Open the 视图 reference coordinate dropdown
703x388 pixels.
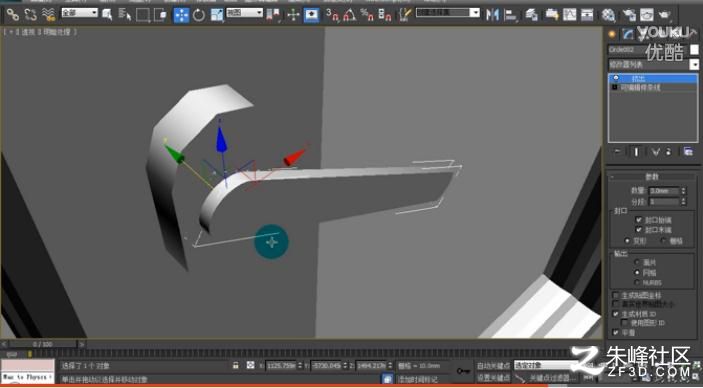click(x=244, y=13)
